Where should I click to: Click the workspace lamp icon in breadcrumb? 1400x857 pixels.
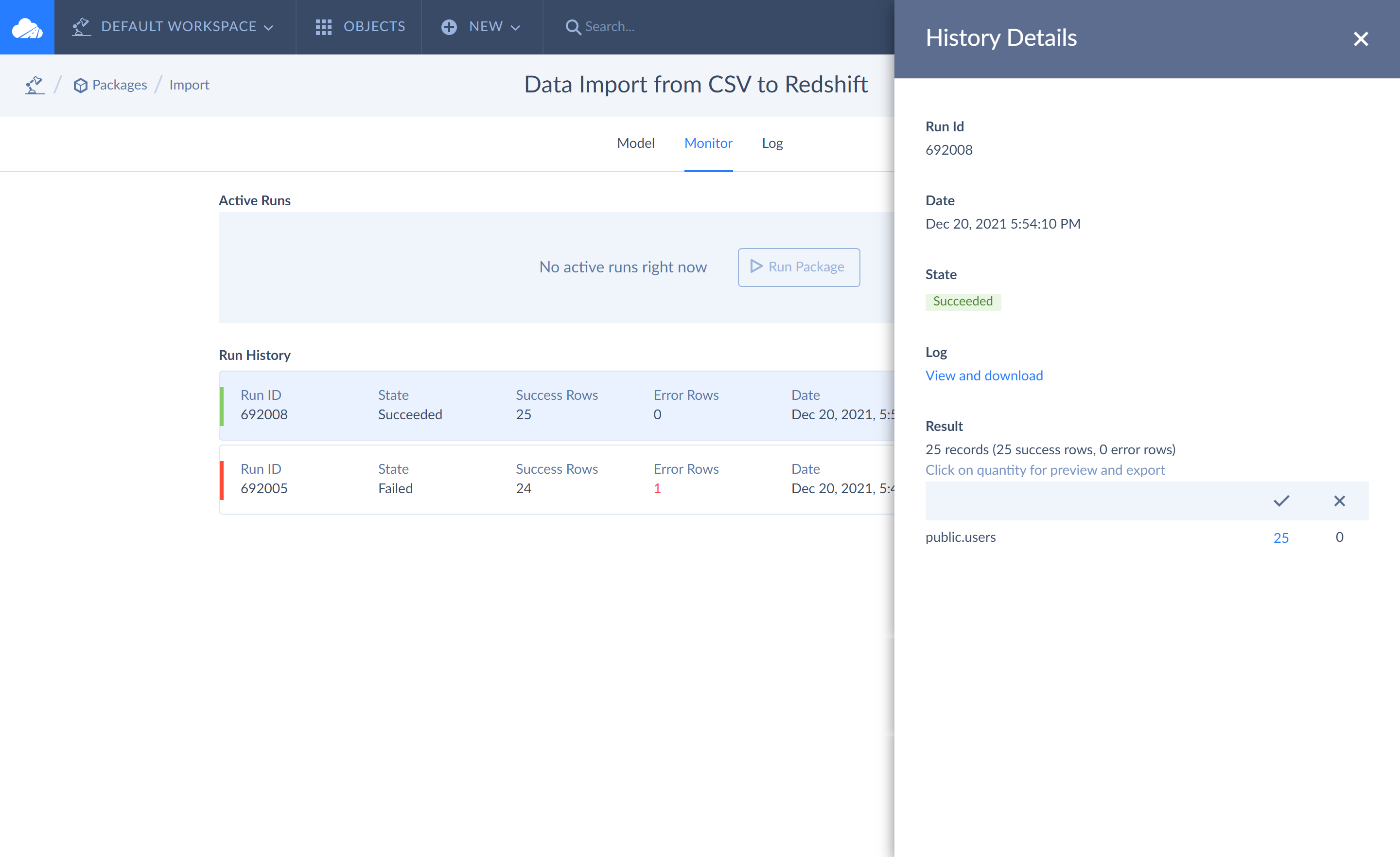tap(35, 85)
